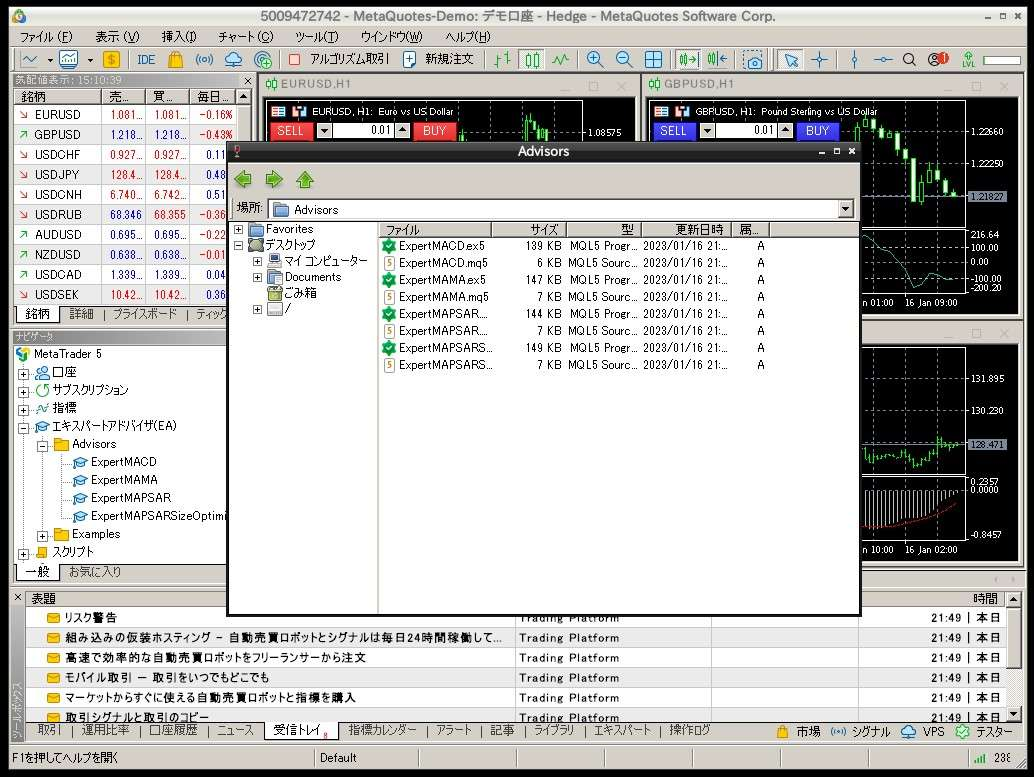
Task: Click the green LVL icon in the toolbar
Action: coord(968,59)
